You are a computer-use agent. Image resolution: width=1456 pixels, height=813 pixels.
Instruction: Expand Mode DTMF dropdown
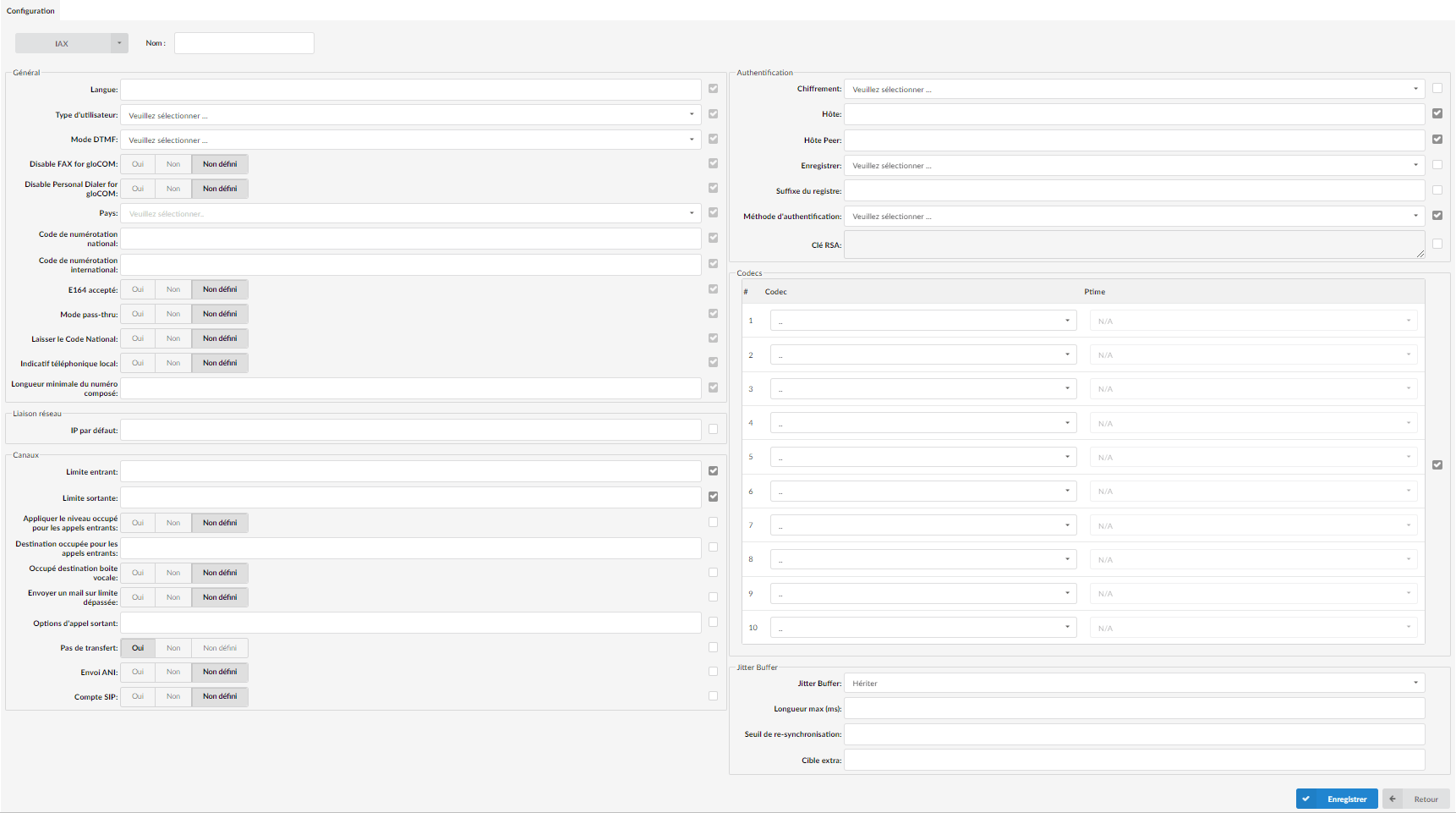(x=411, y=140)
